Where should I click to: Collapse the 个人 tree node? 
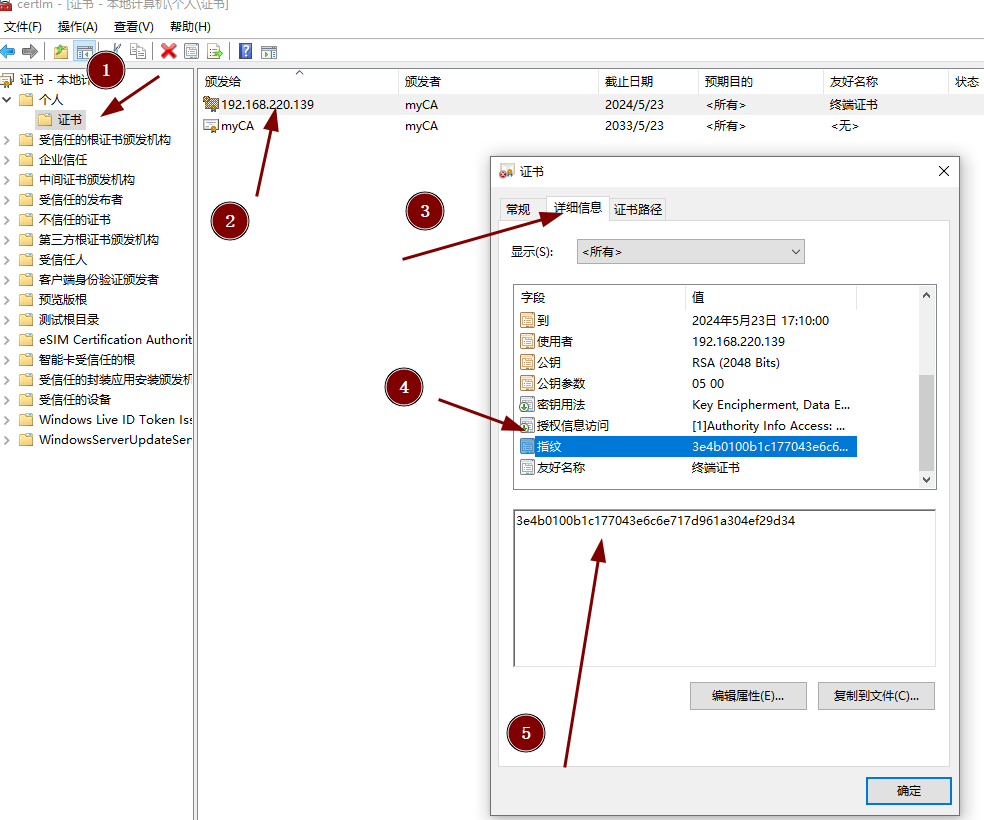pos(7,99)
